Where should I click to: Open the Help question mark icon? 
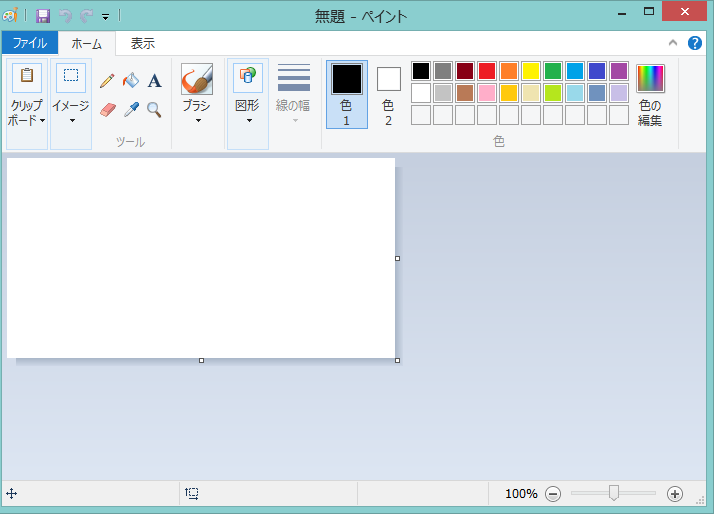point(694,43)
